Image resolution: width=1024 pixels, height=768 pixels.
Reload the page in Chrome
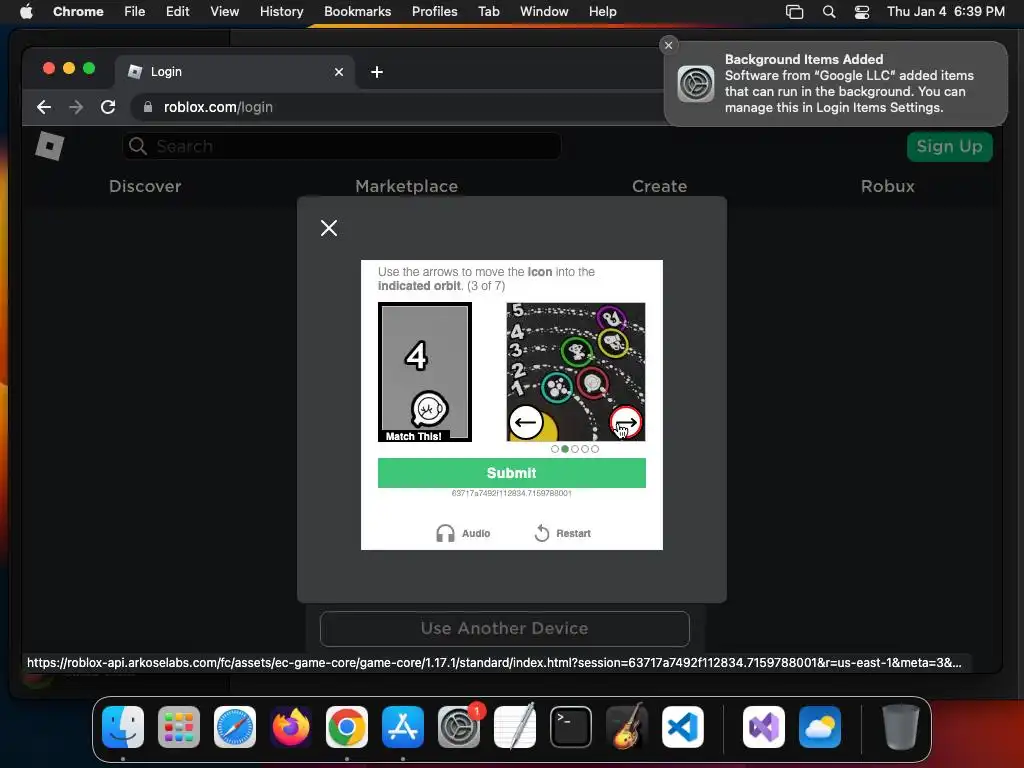click(108, 107)
